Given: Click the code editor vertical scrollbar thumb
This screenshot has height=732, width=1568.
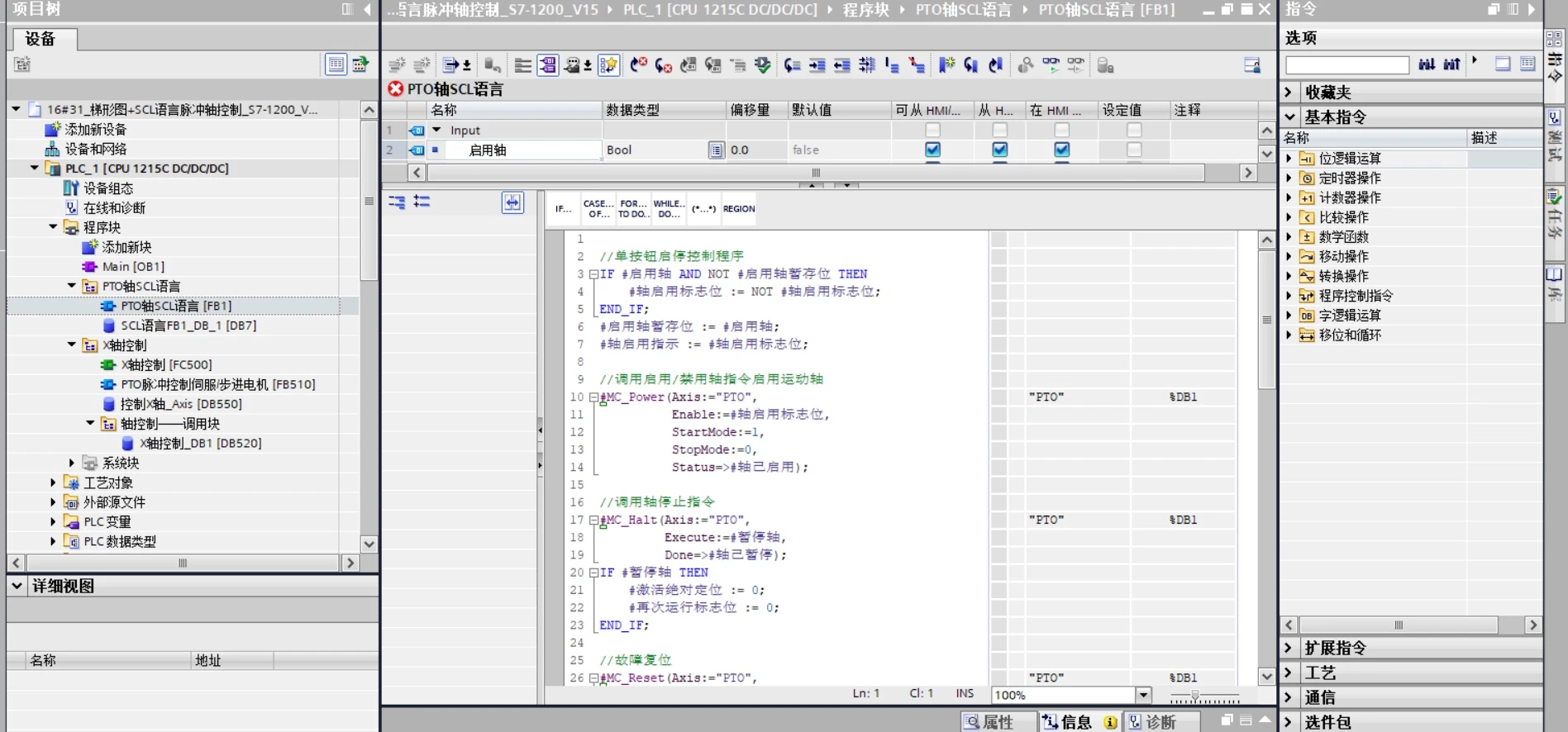Looking at the screenshot, I should 1266,319.
